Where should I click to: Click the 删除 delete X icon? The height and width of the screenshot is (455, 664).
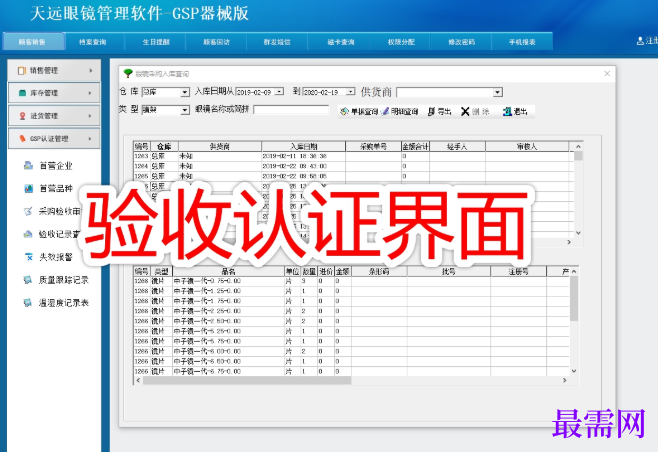(465, 111)
